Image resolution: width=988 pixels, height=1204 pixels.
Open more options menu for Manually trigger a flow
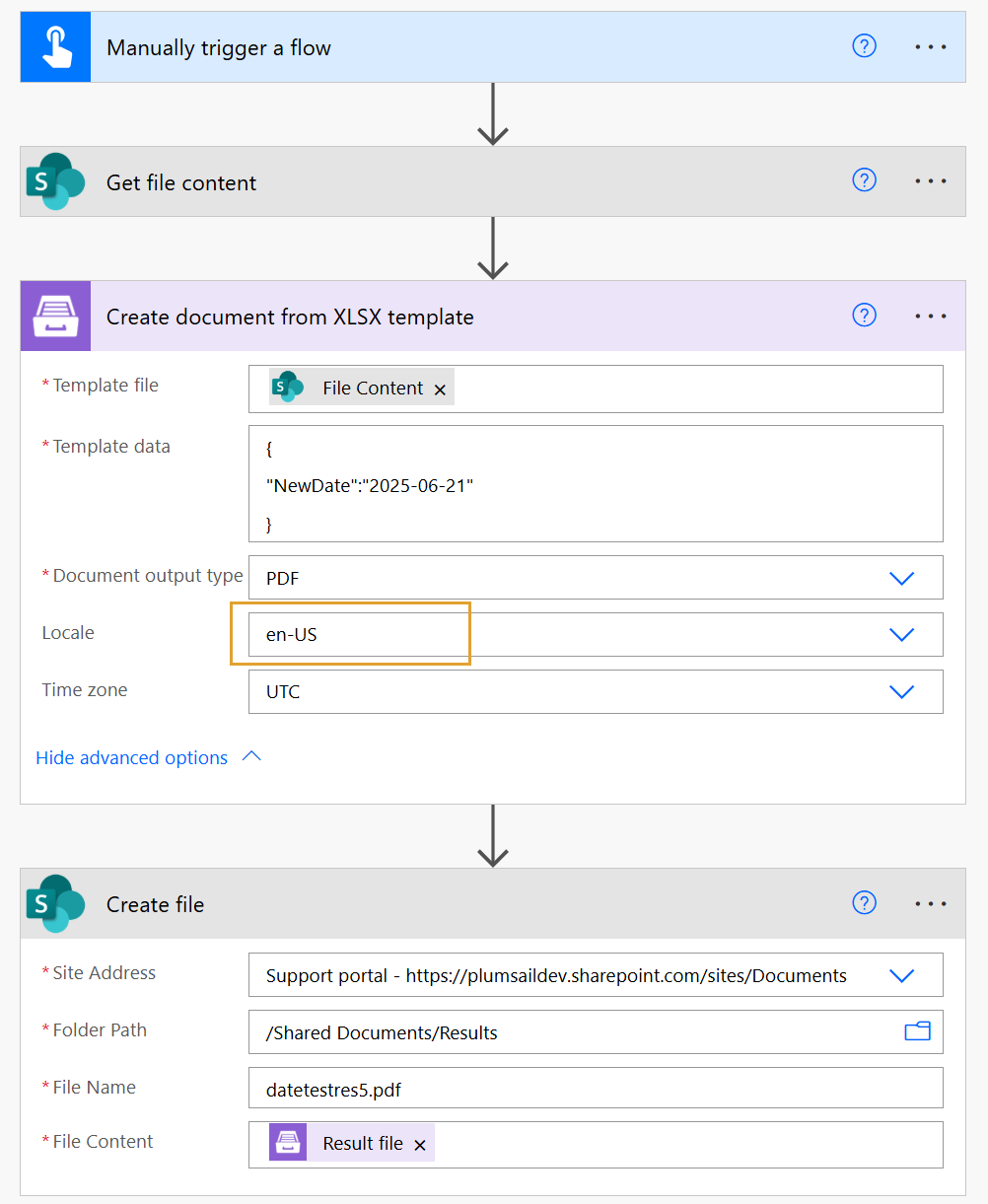930,46
